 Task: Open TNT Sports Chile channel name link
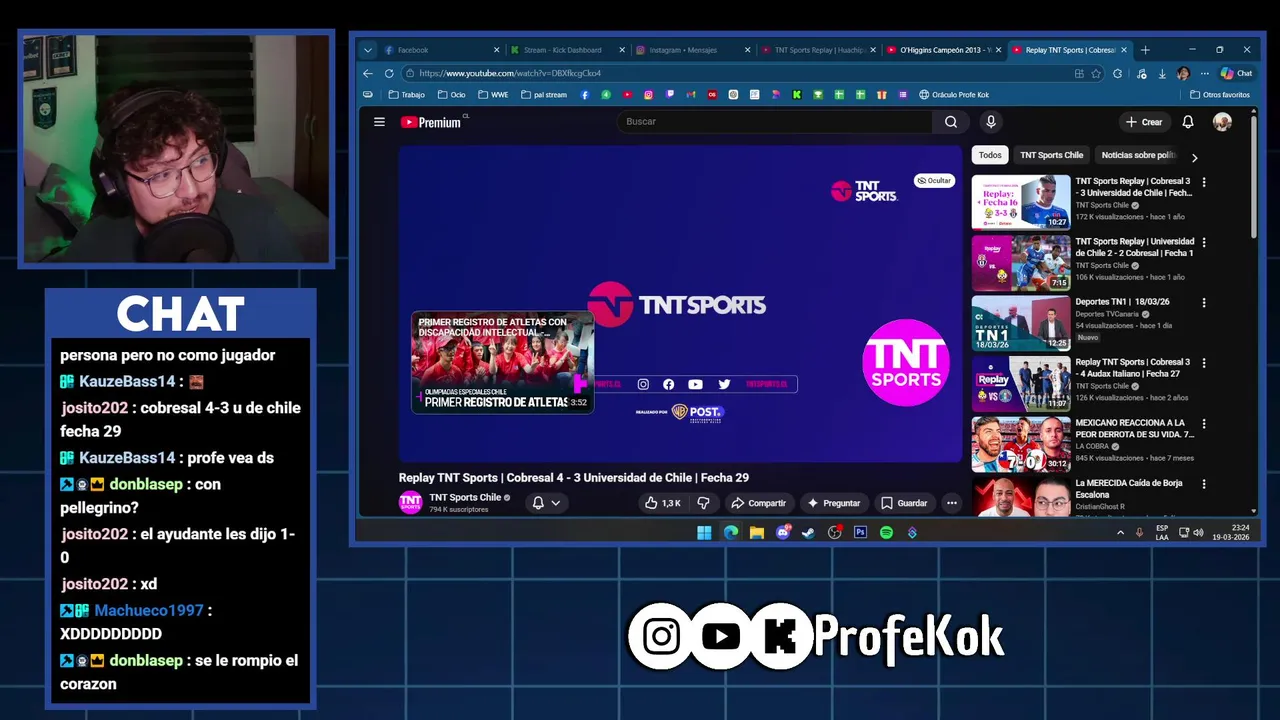(465, 497)
